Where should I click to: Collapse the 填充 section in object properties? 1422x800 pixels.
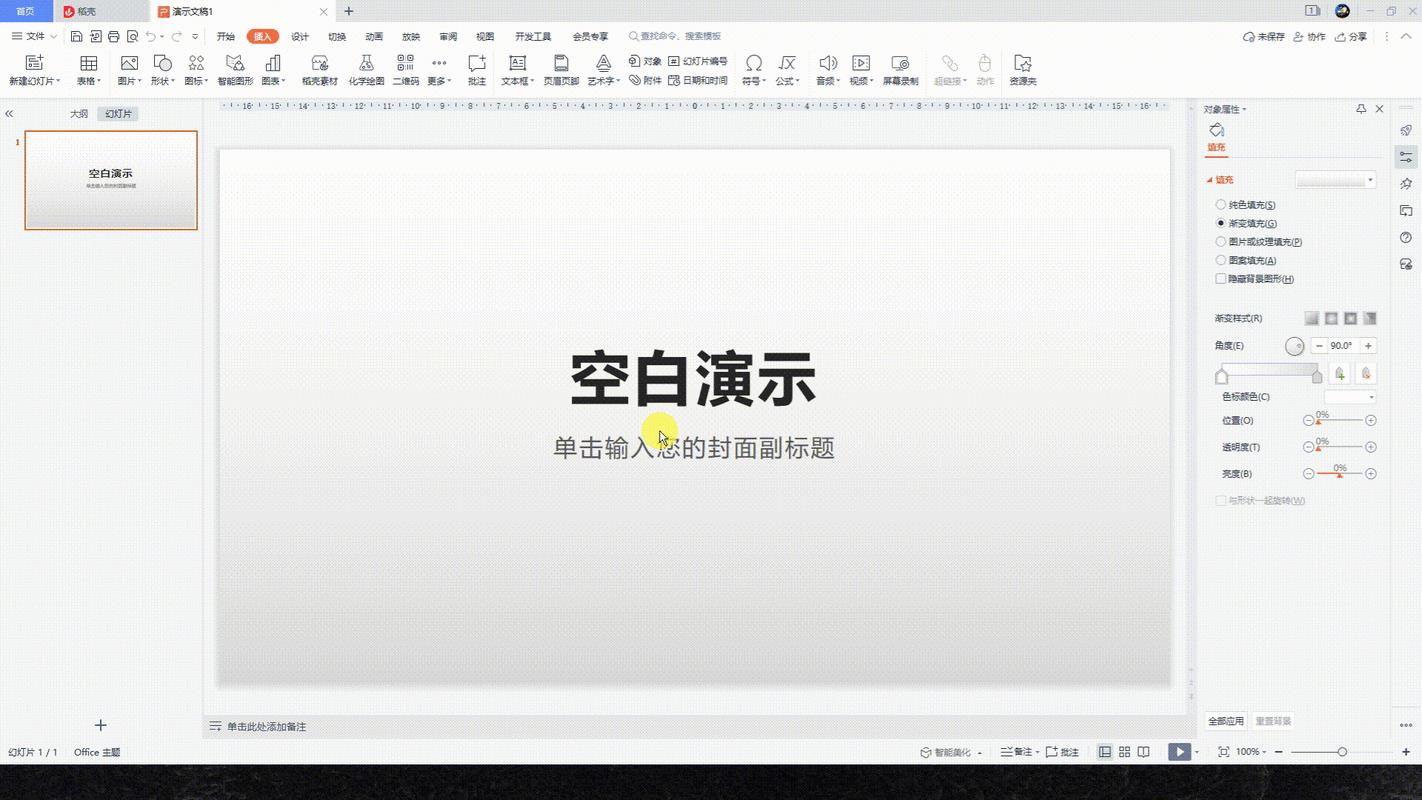coord(1209,179)
